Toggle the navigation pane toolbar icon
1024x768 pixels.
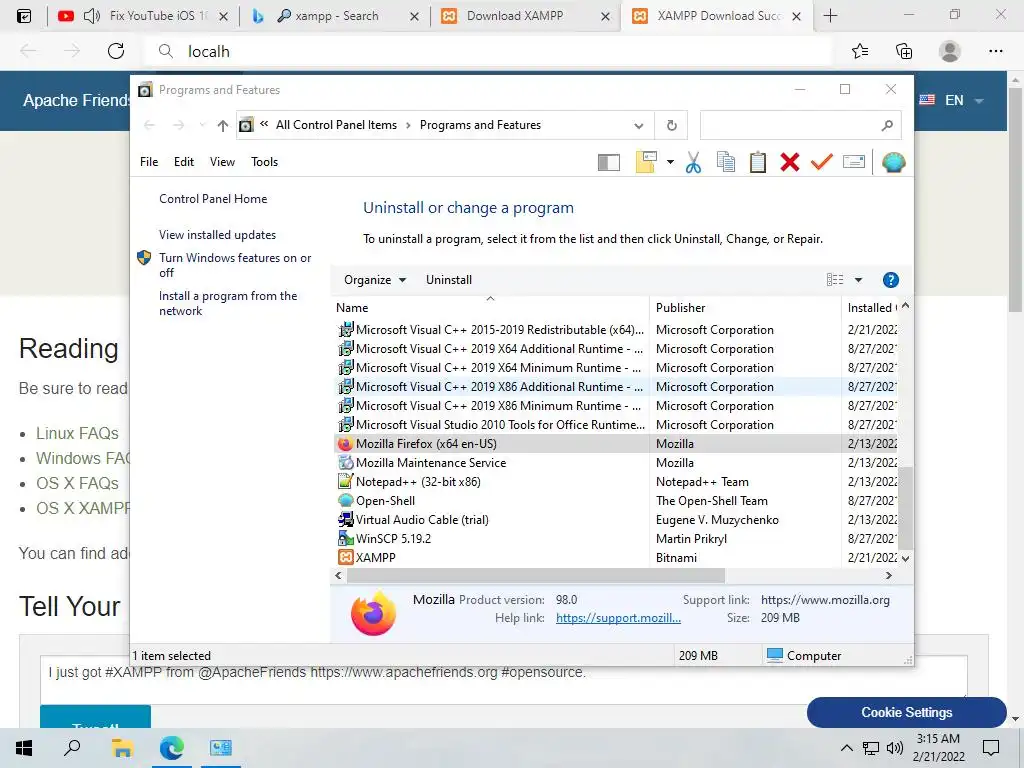coord(609,162)
